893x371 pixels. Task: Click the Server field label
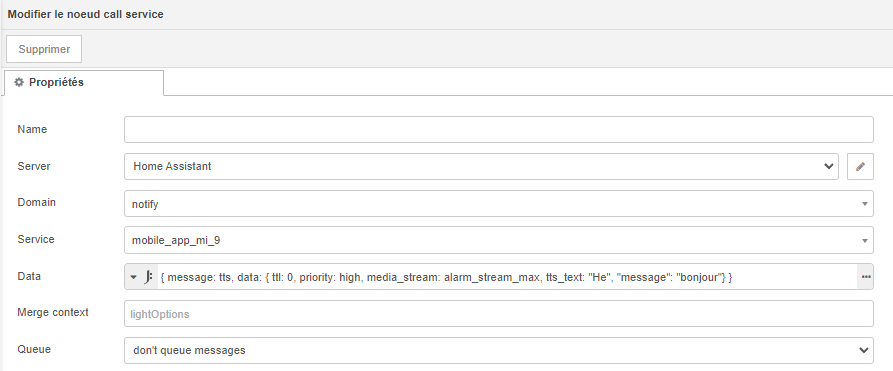pyautogui.click(x=34, y=166)
